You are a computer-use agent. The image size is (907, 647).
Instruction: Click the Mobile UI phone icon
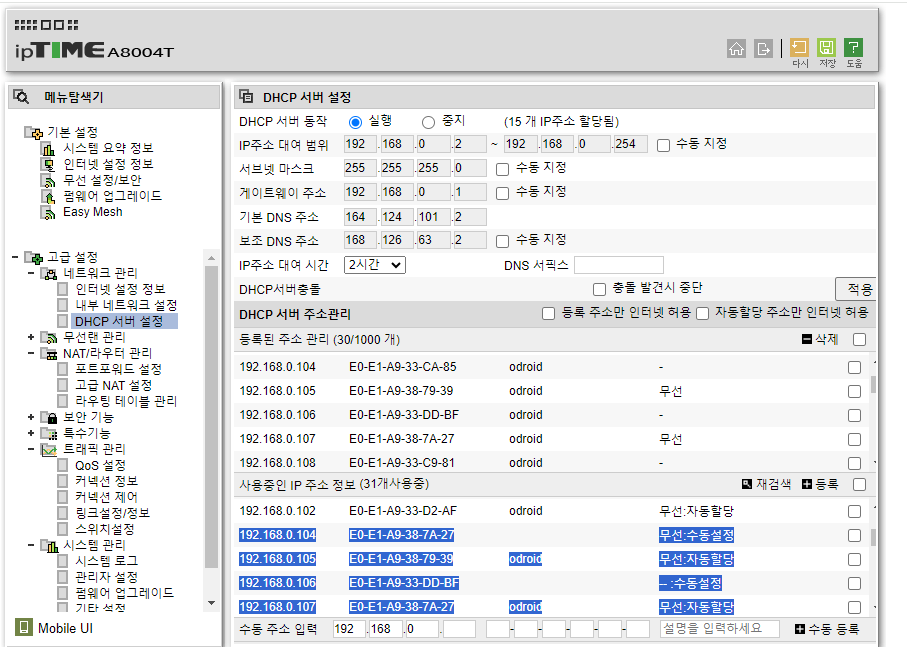tap(23, 627)
